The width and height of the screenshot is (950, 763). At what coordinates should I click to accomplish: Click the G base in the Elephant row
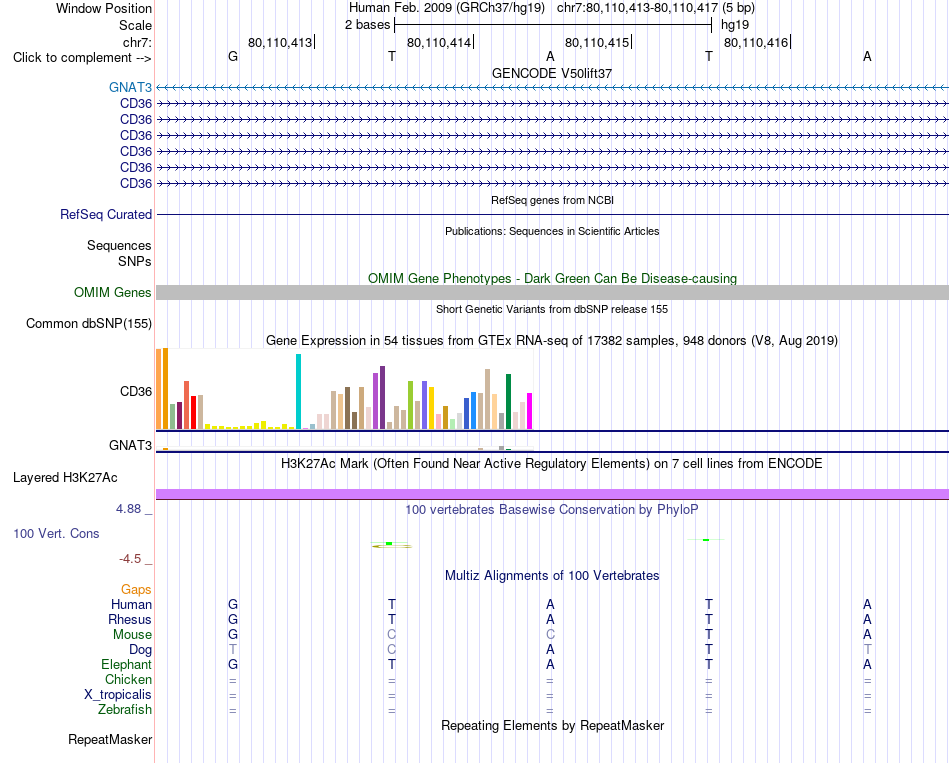coord(233,664)
